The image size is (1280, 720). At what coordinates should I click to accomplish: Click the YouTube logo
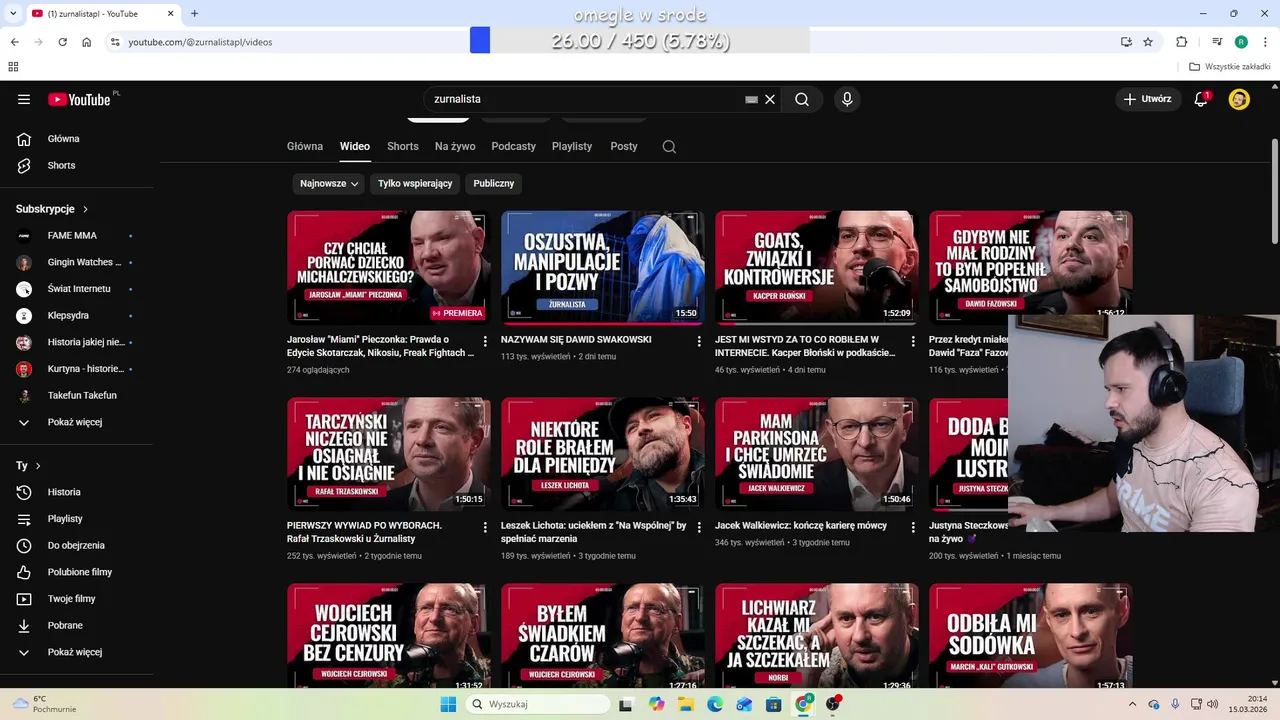pos(79,99)
